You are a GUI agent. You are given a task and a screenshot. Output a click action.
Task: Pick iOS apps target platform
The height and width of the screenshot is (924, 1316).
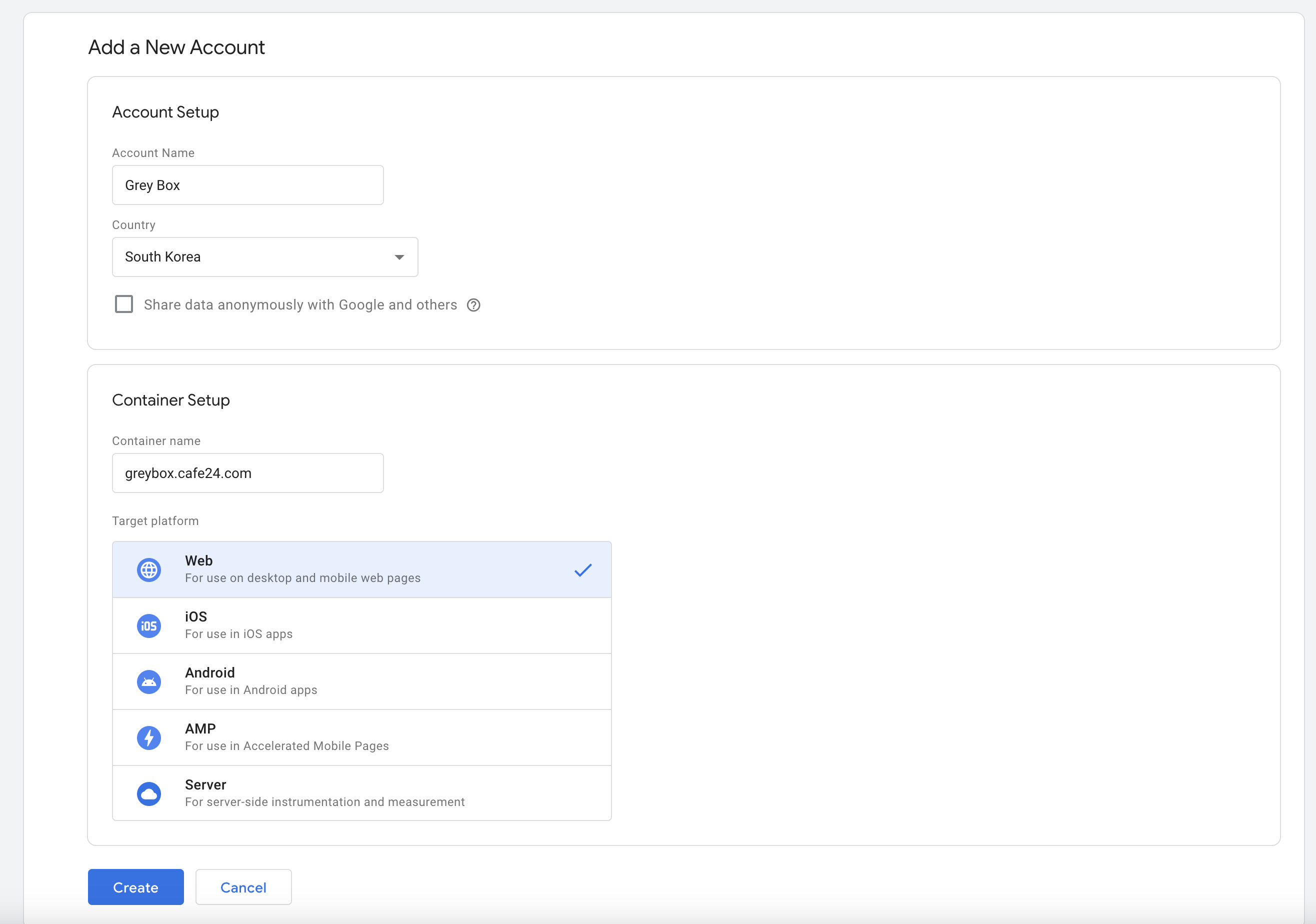click(x=361, y=626)
